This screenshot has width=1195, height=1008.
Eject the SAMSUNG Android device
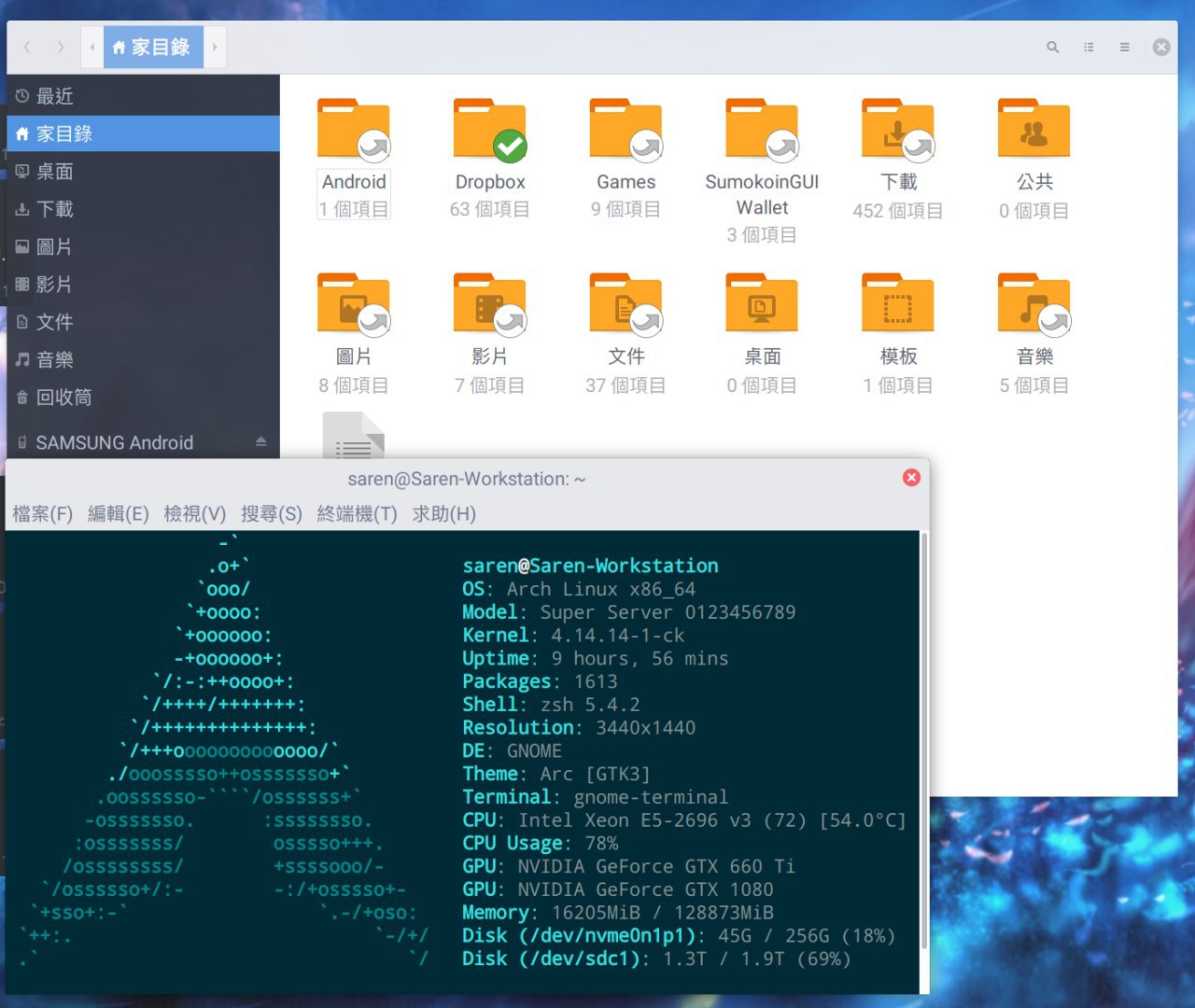[260, 441]
